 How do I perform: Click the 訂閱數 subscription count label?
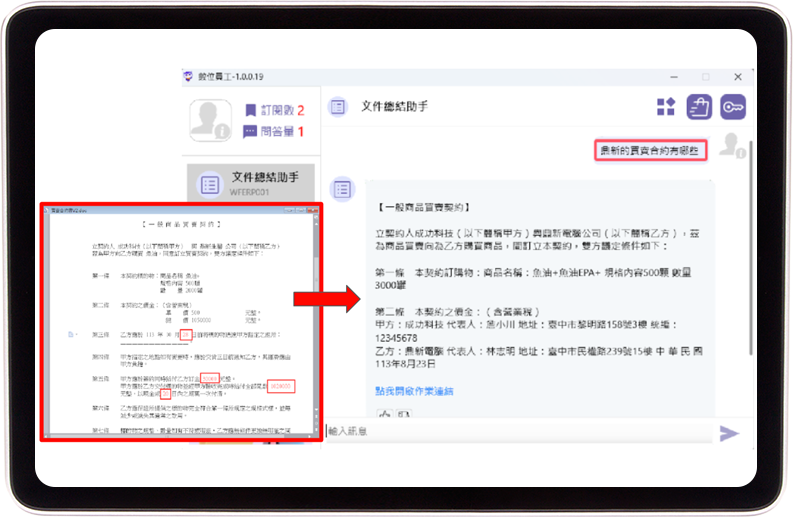click(276, 110)
